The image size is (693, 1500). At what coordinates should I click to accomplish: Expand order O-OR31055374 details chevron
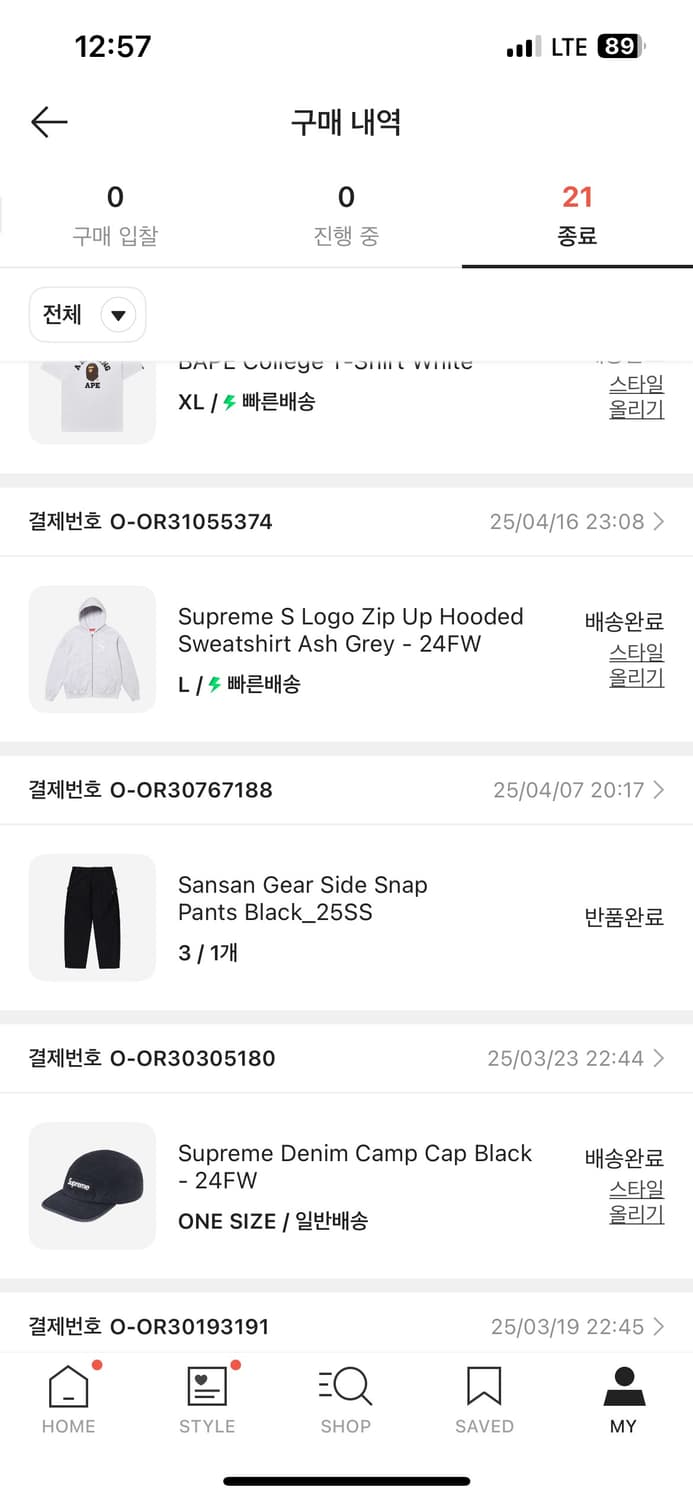click(x=658, y=521)
